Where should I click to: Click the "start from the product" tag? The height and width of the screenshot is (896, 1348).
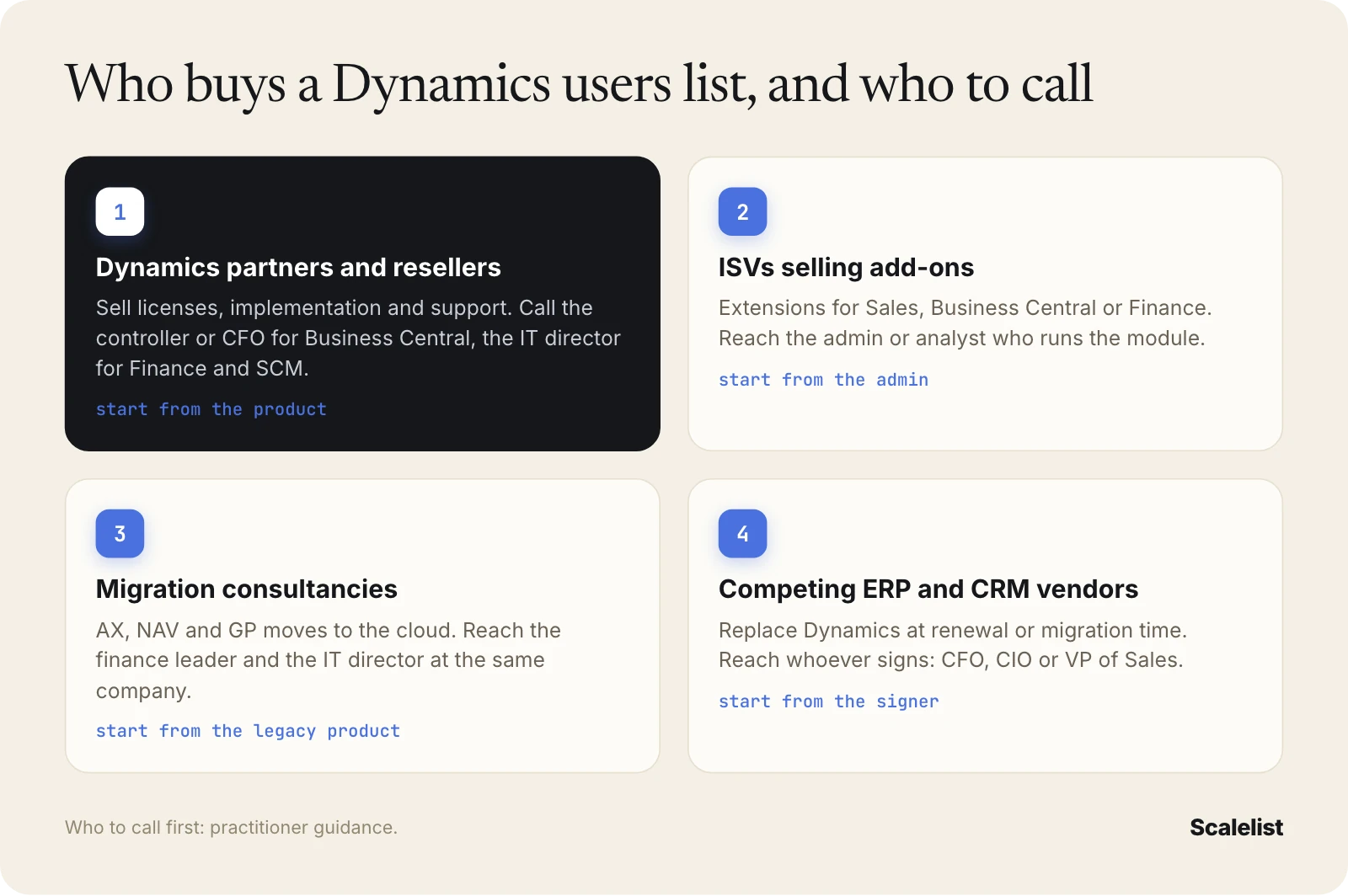point(211,409)
